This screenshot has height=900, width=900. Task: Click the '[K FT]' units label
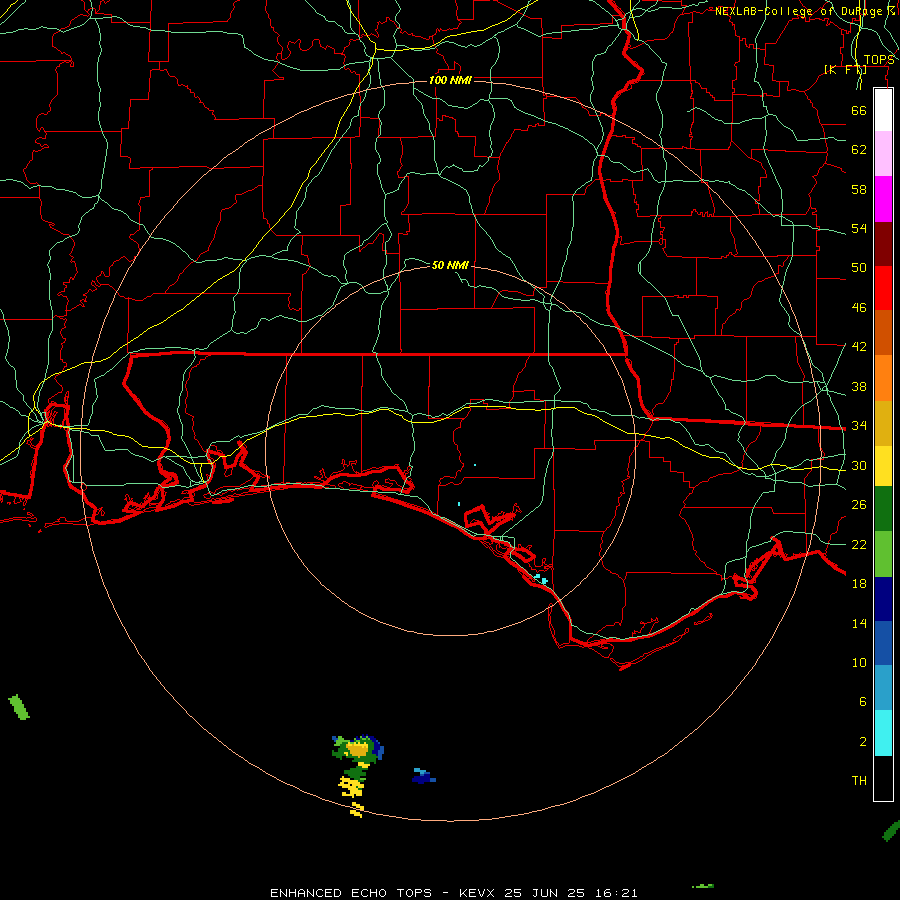(x=845, y=70)
